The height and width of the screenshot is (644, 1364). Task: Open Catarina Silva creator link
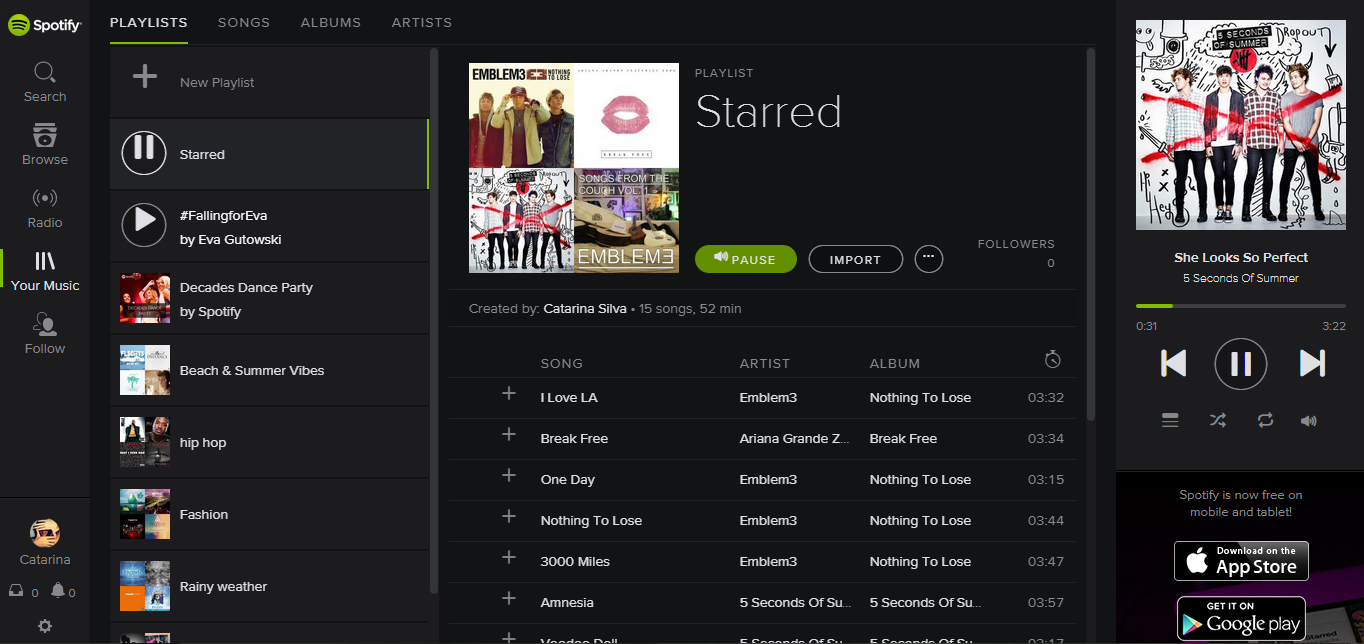(586, 309)
